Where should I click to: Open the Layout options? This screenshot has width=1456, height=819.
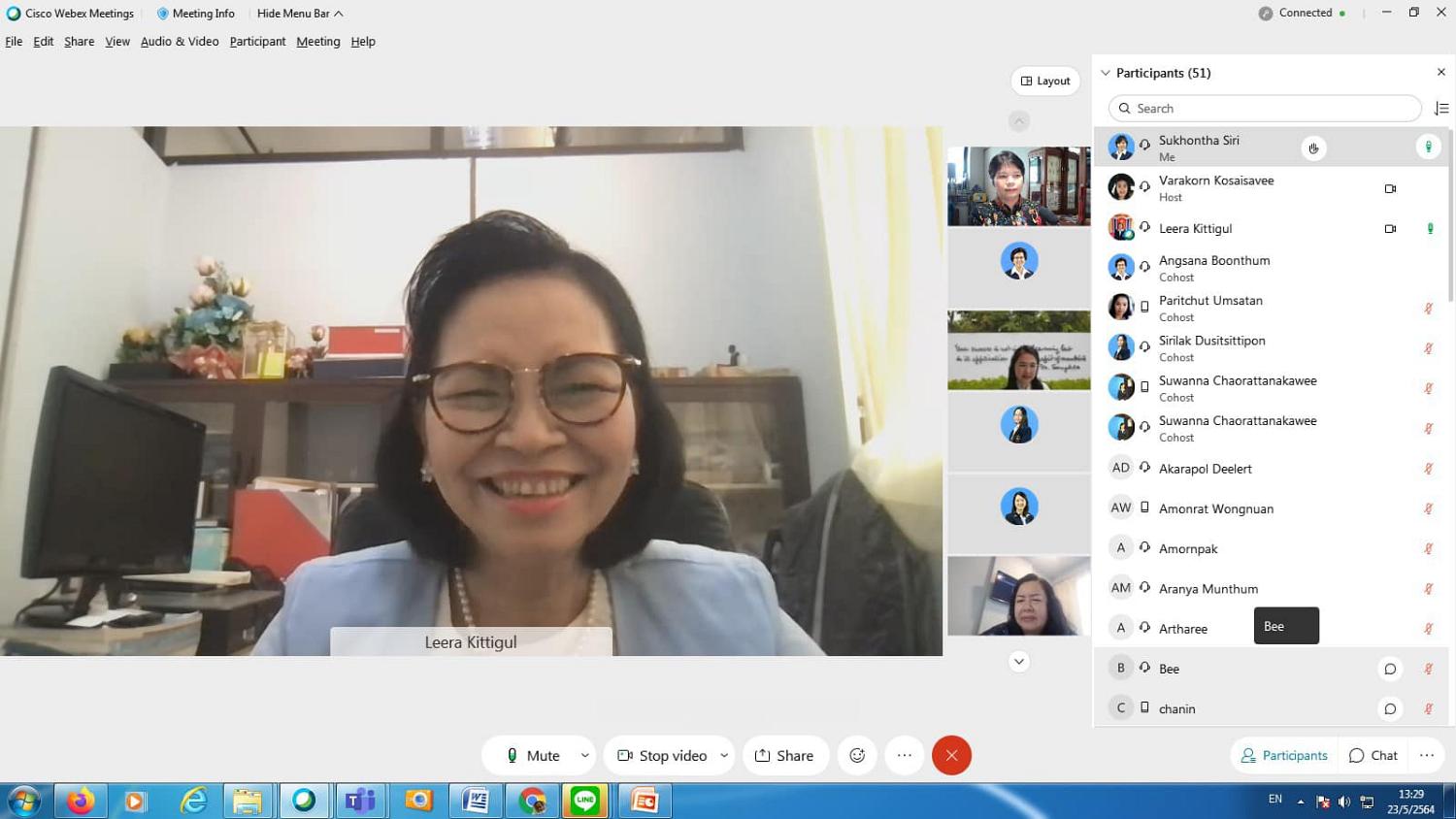click(x=1045, y=82)
